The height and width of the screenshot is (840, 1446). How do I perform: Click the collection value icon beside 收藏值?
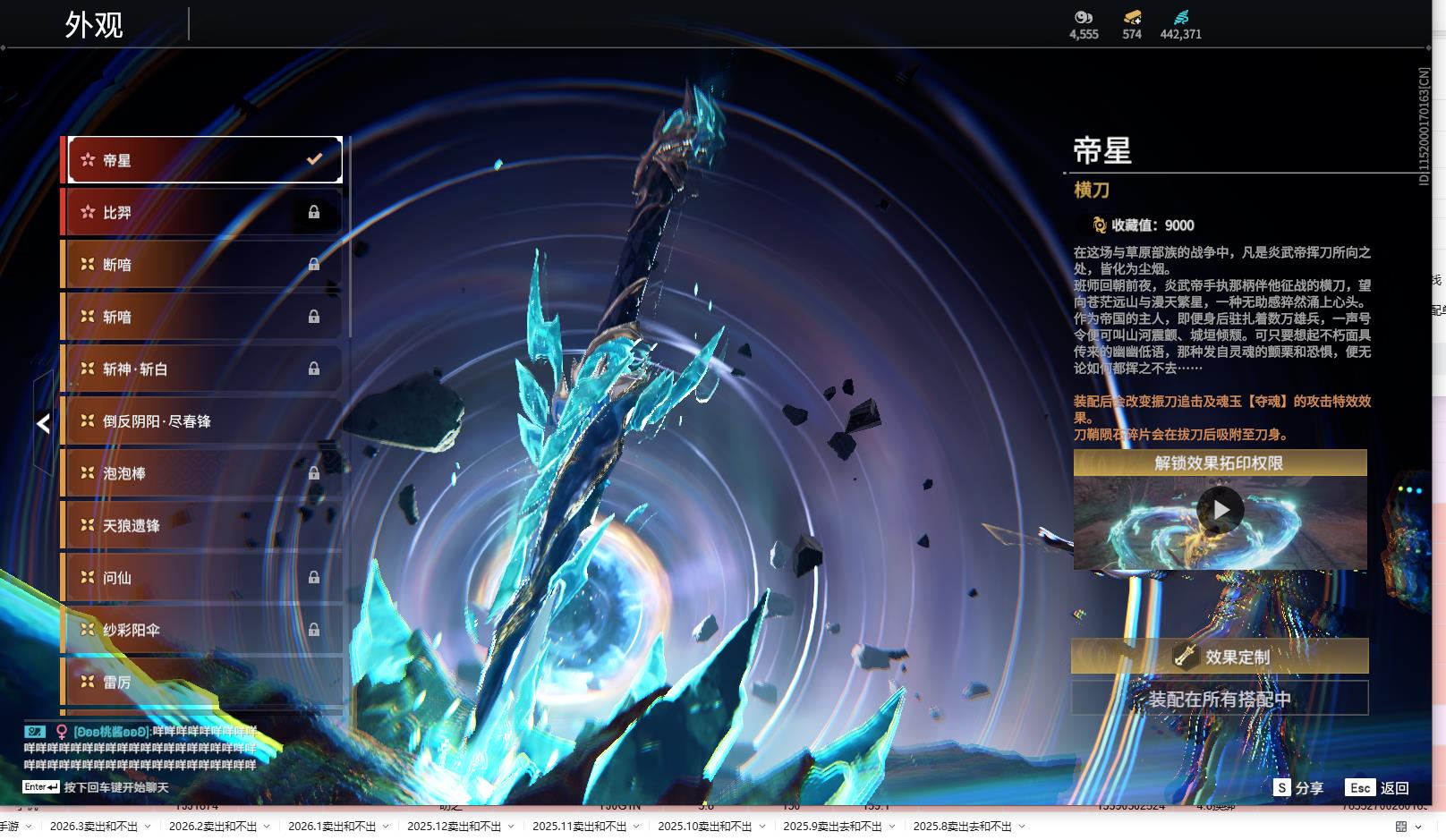point(1099,225)
